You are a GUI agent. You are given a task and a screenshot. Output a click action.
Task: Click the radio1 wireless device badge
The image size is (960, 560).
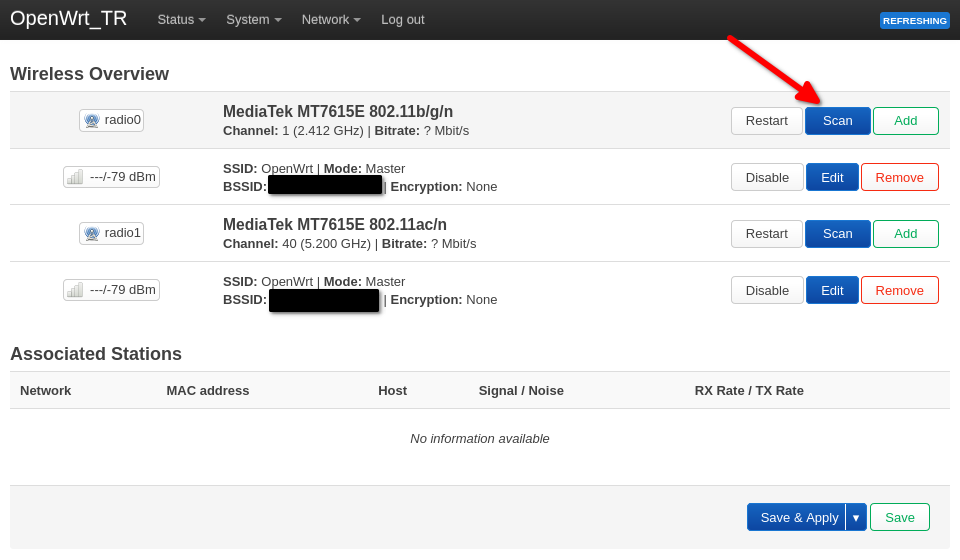pyautogui.click(x=111, y=233)
